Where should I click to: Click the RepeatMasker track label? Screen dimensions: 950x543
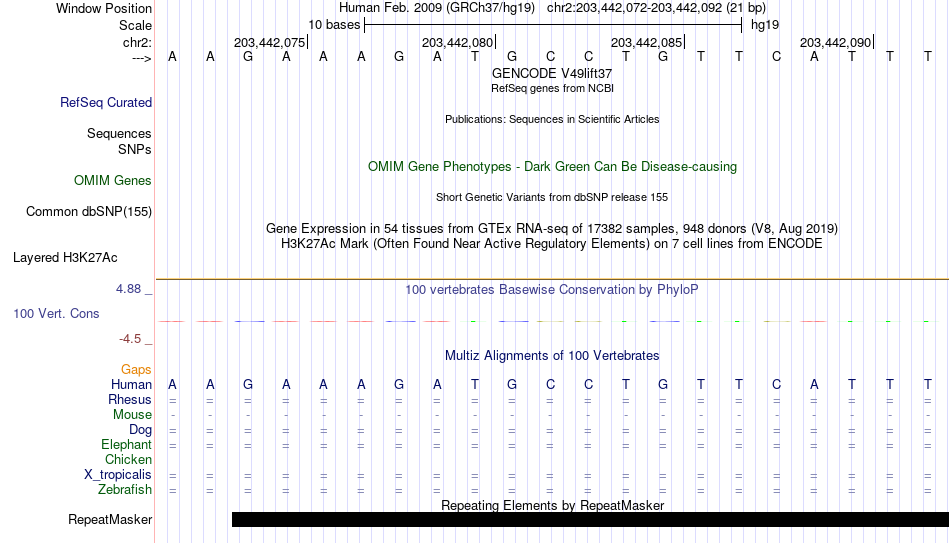coord(110,519)
